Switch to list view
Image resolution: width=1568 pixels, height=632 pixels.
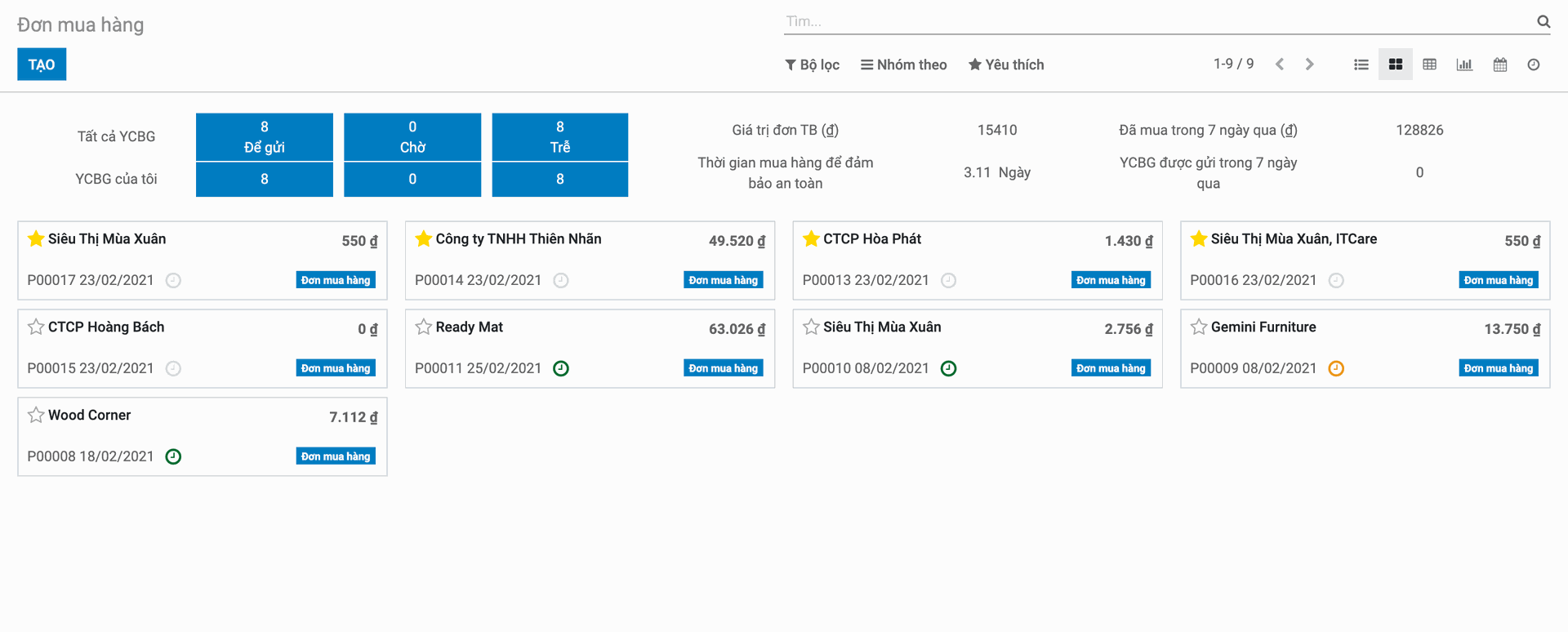pos(1361,65)
